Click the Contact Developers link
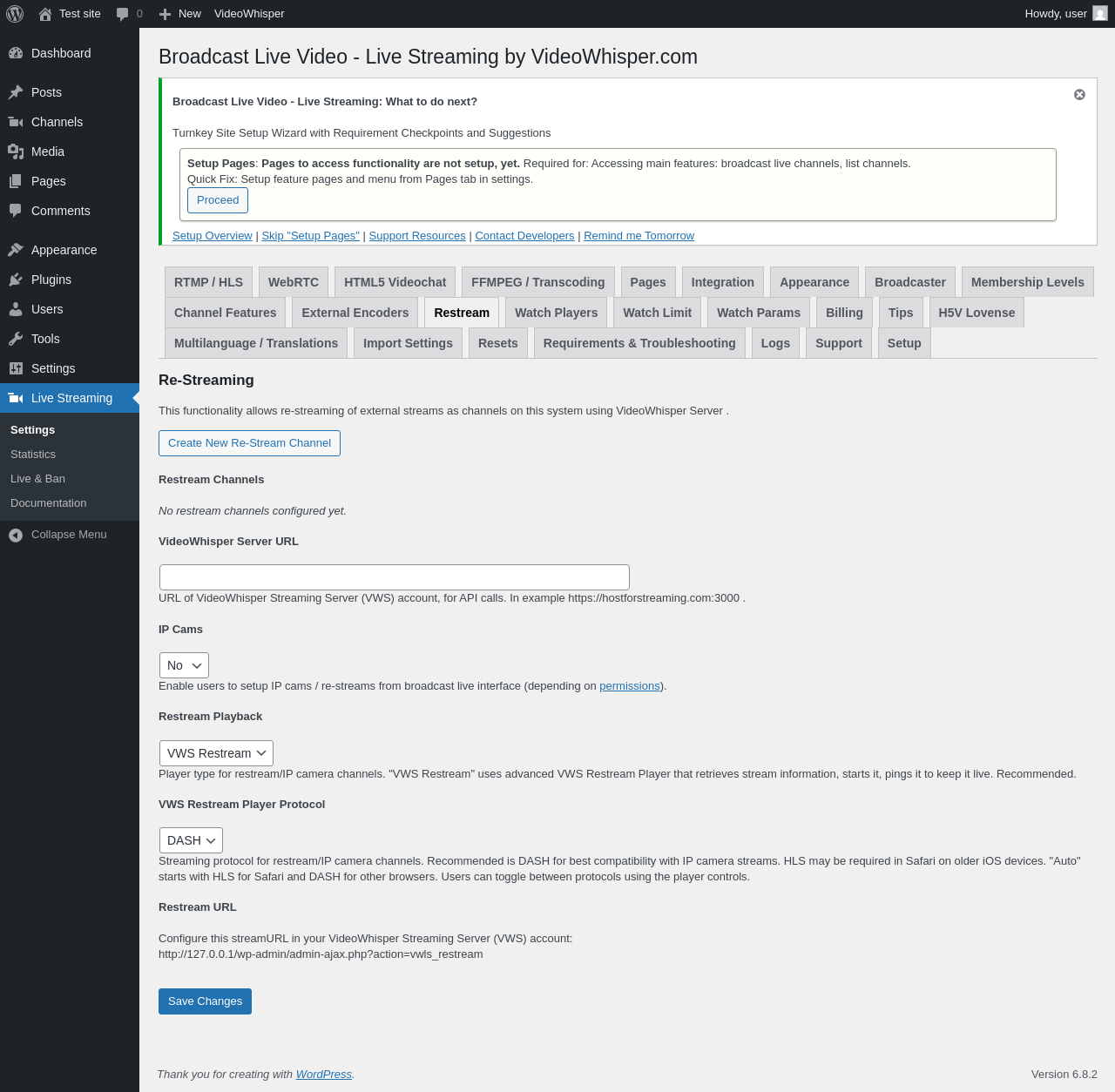1115x1092 pixels. 524,236
